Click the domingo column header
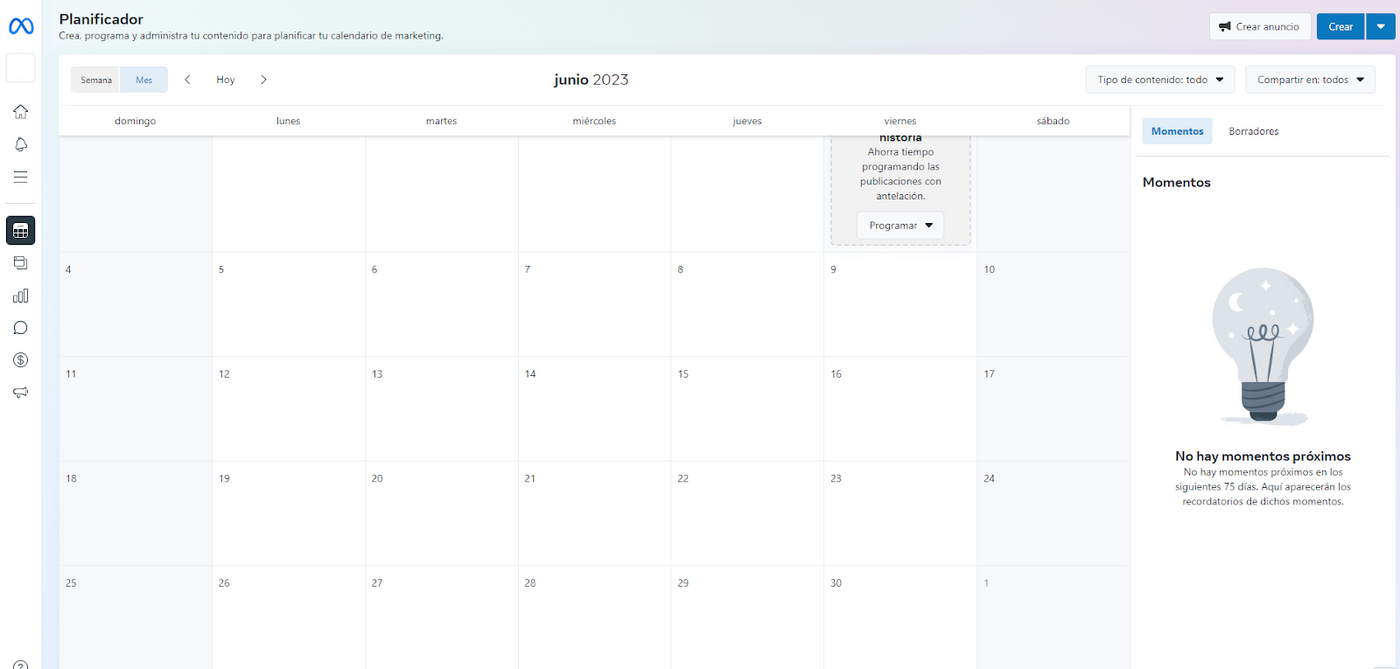The width and height of the screenshot is (1400, 669). coord(135,121)
